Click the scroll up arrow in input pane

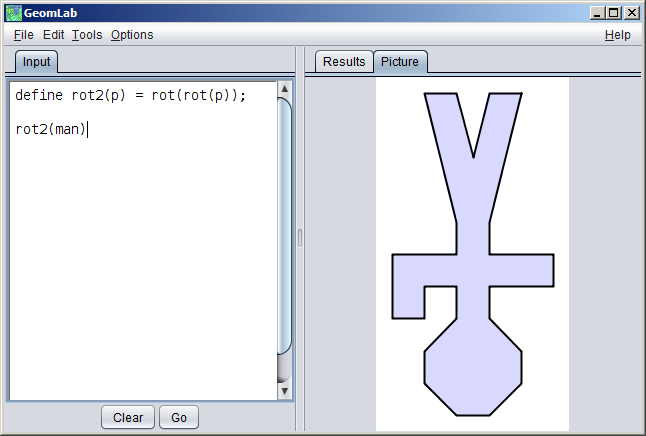pos(284,89)
